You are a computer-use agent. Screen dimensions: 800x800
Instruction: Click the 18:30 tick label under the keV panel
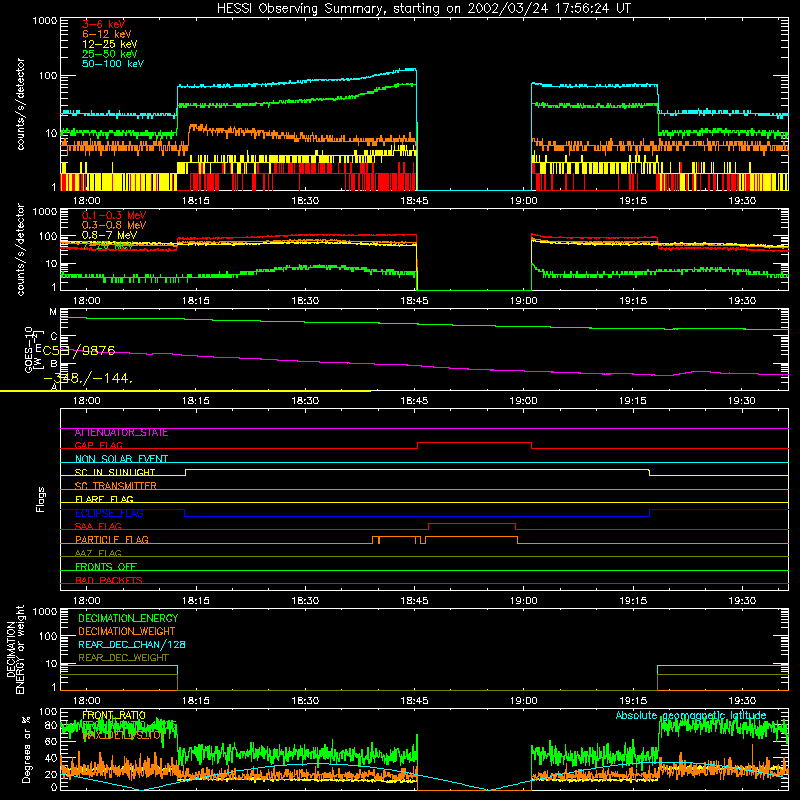305,201
